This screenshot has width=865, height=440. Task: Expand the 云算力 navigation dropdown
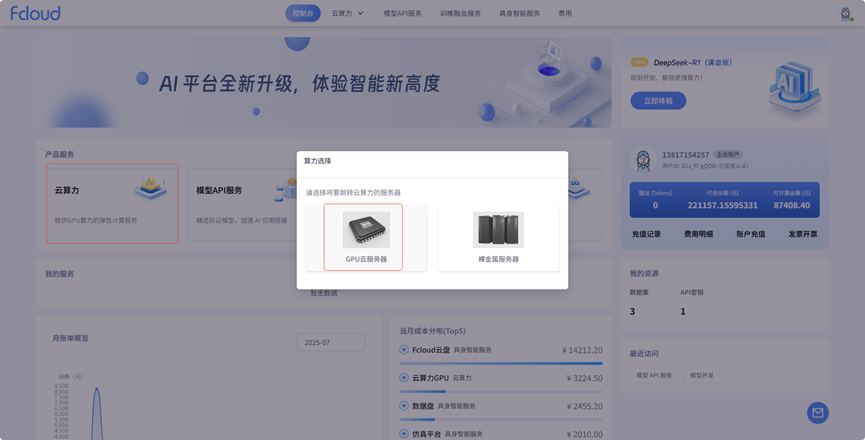(347, 13)
